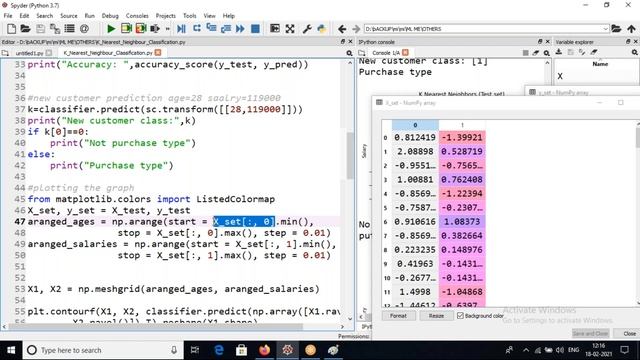Open Firefox from the taskbar
The width and height of the screenshot is (640, 360).
264,350
